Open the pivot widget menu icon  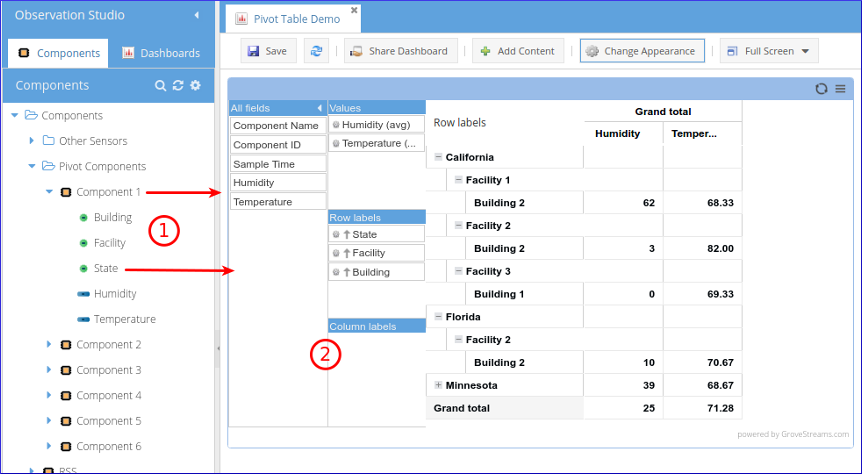pyautogui.click(x=840, y=89)
